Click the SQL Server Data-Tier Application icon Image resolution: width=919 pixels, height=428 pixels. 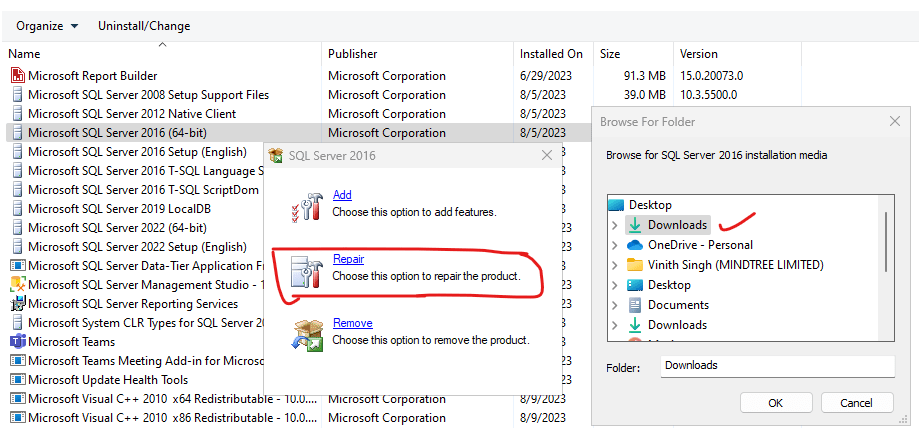18,266
